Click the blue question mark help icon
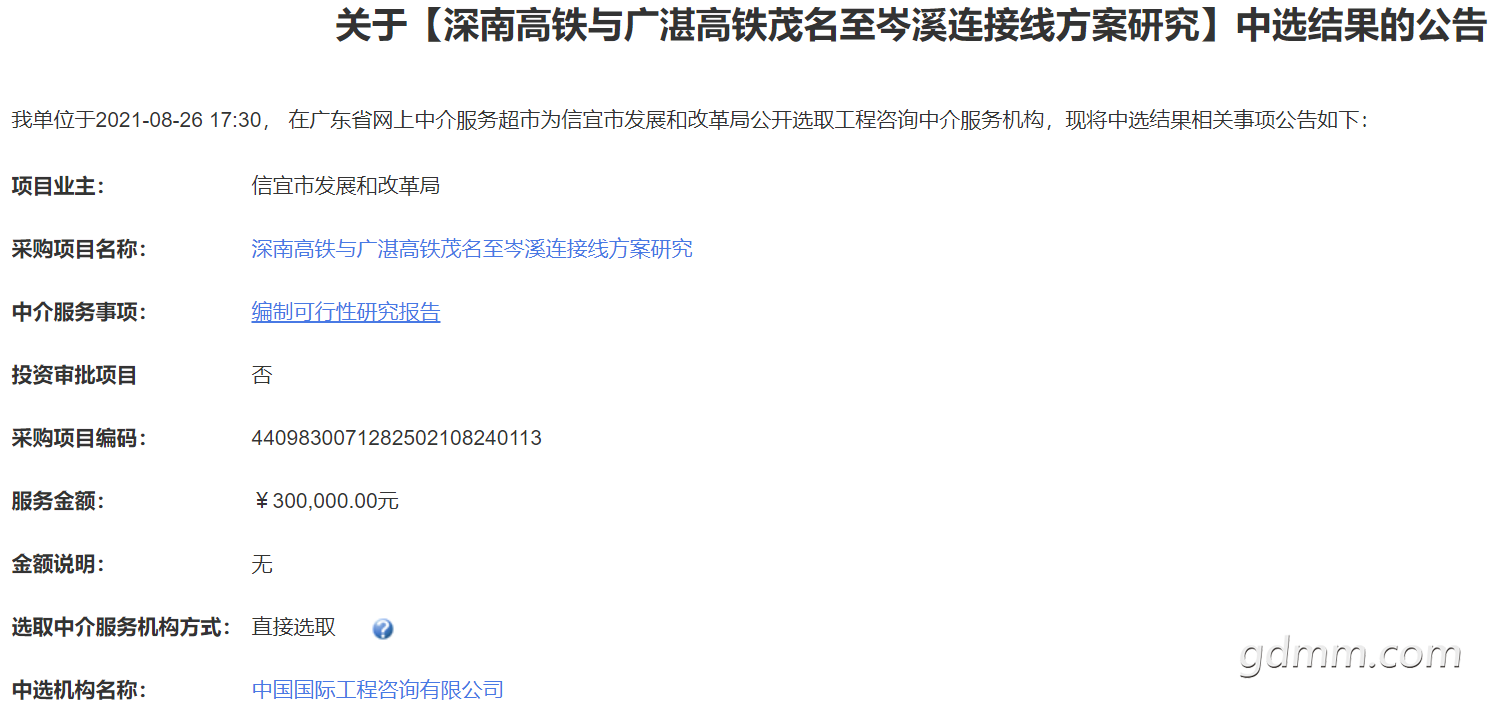The width and height of the screenshot is (1509, 717). (382, 629)
